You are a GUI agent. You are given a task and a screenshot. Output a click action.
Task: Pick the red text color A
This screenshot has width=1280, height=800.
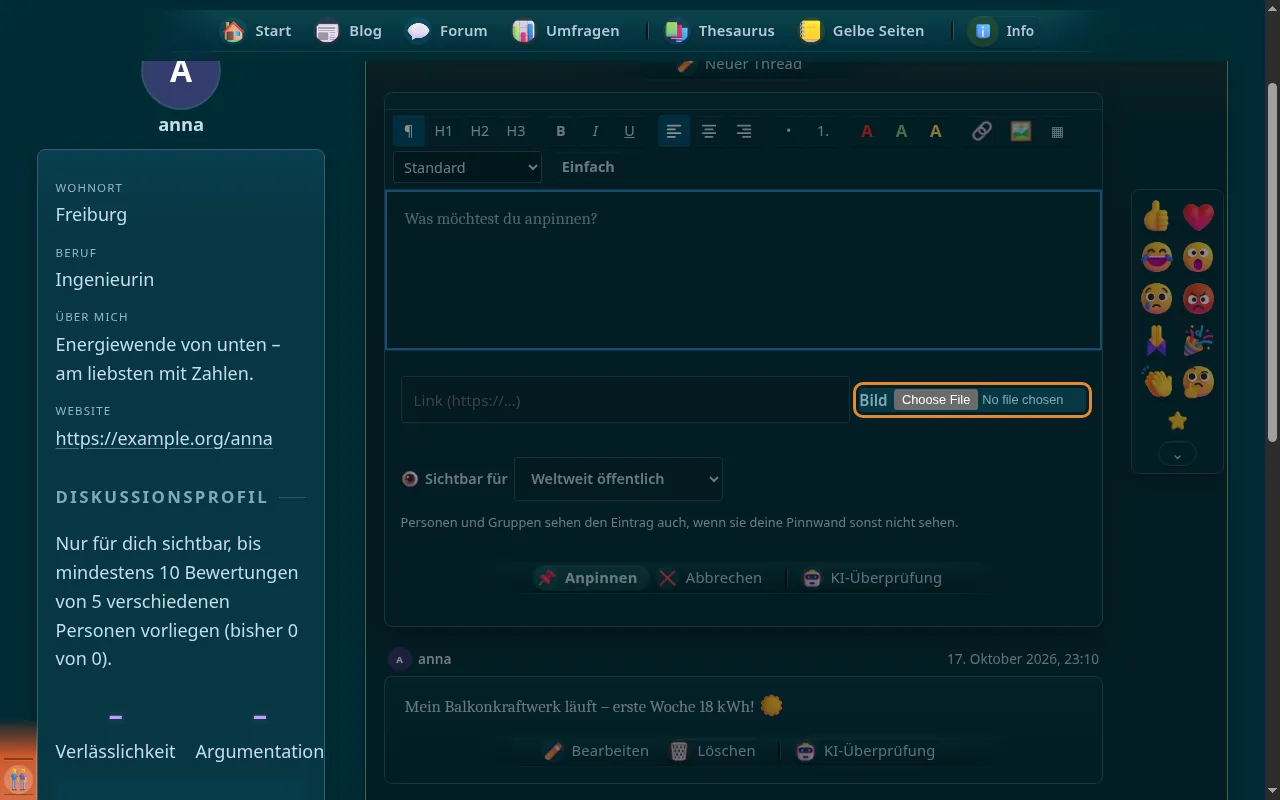pyautogui.click(x=867, y=131)
